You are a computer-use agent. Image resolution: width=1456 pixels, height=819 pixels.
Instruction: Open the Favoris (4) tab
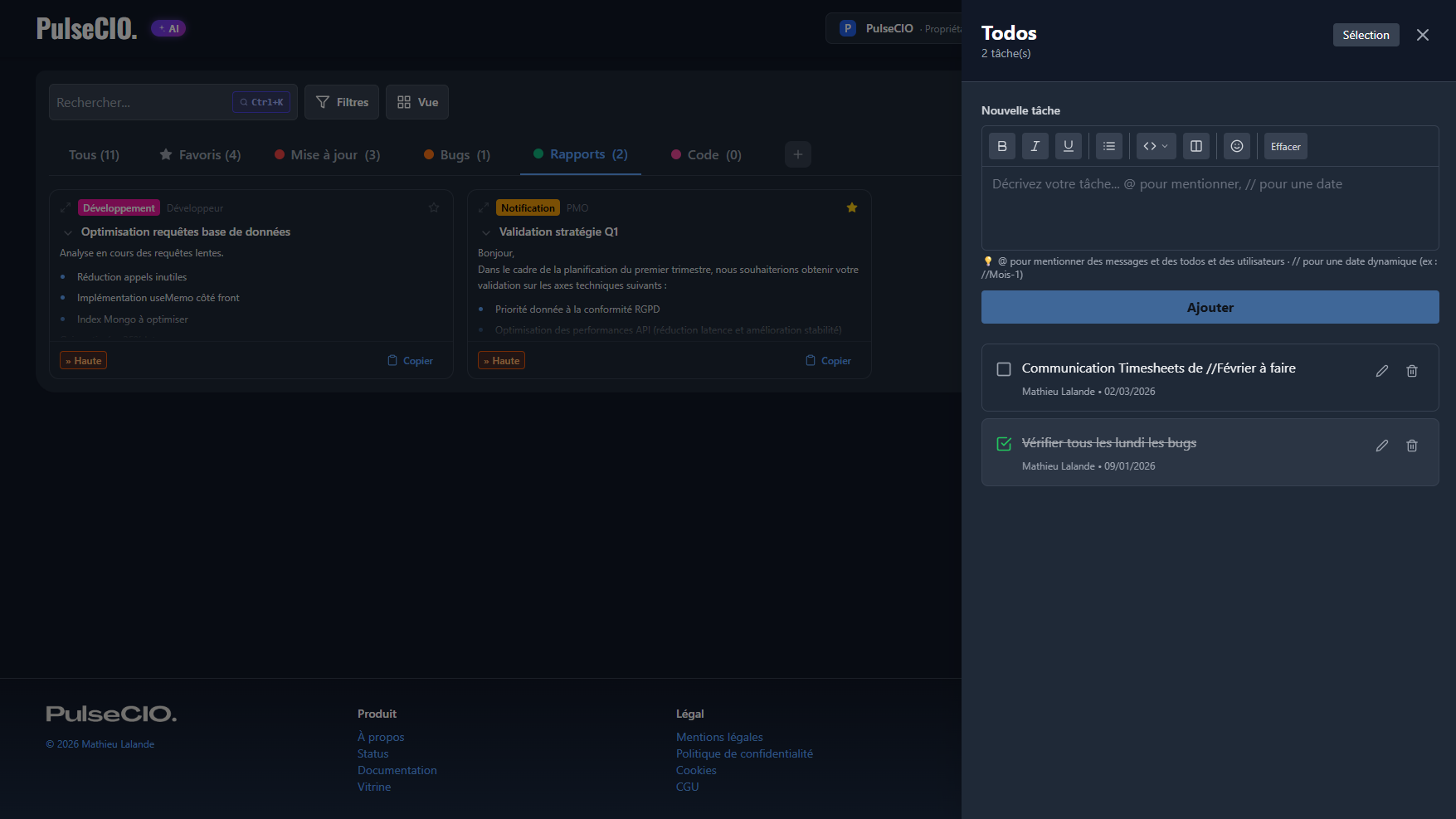pos(200,154)
